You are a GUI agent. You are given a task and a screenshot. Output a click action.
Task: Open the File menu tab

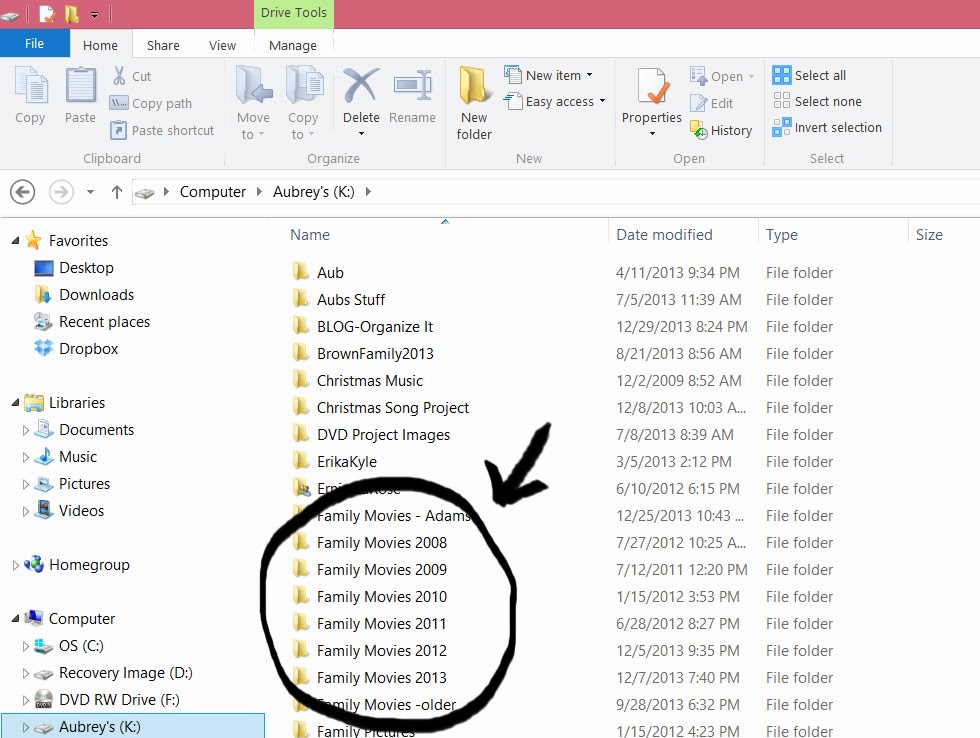pos(34,43)
